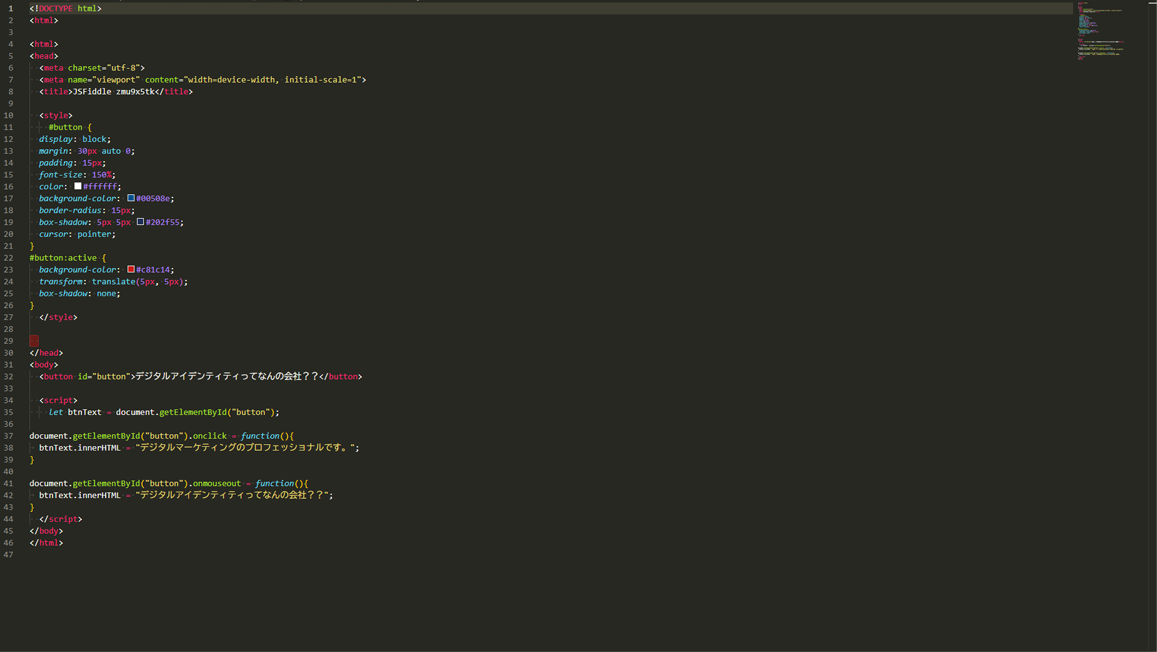Click the "onmouseout" handler name

tap(217, 484)
